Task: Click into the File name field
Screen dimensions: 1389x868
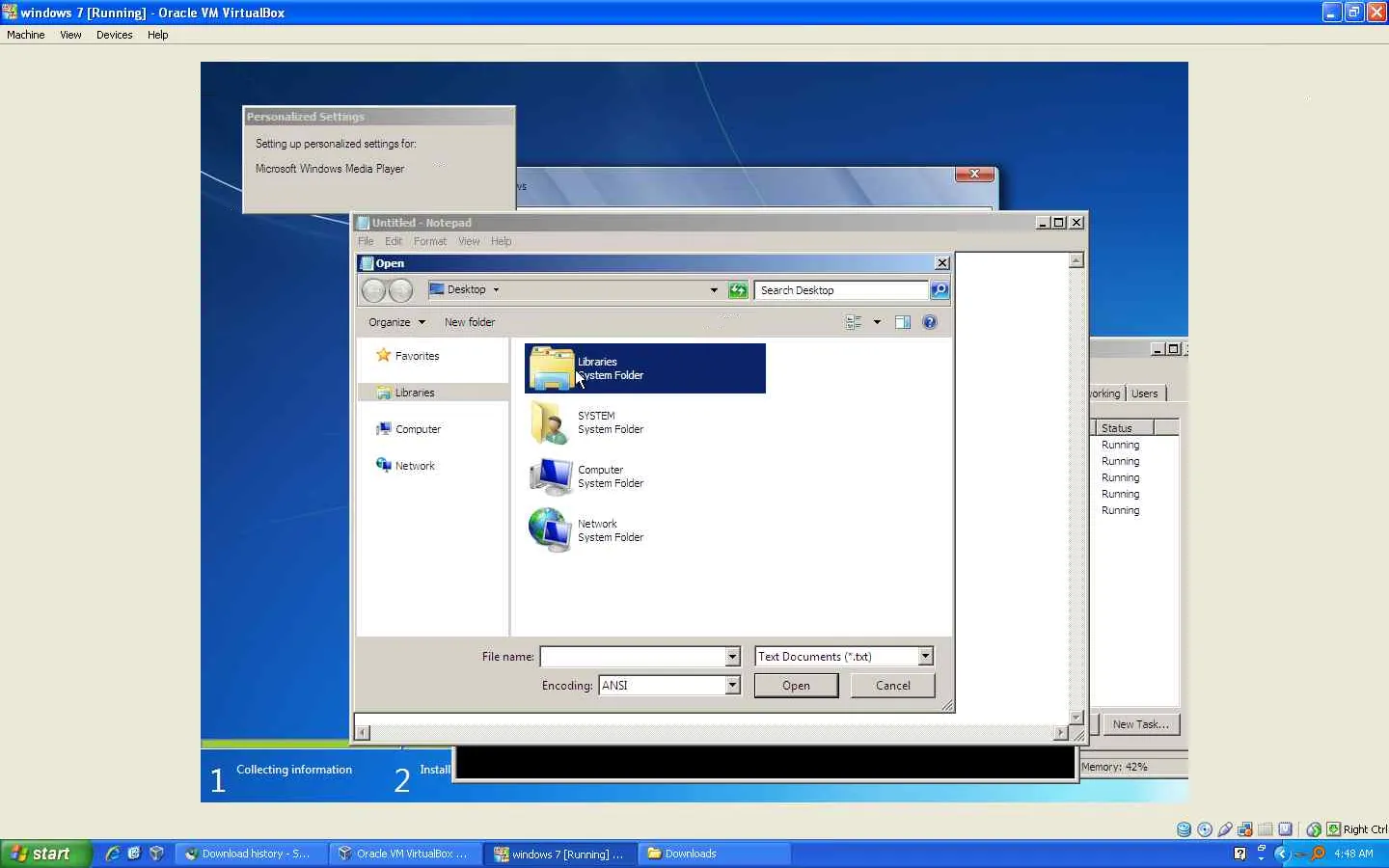Action: tap(633, 657)
